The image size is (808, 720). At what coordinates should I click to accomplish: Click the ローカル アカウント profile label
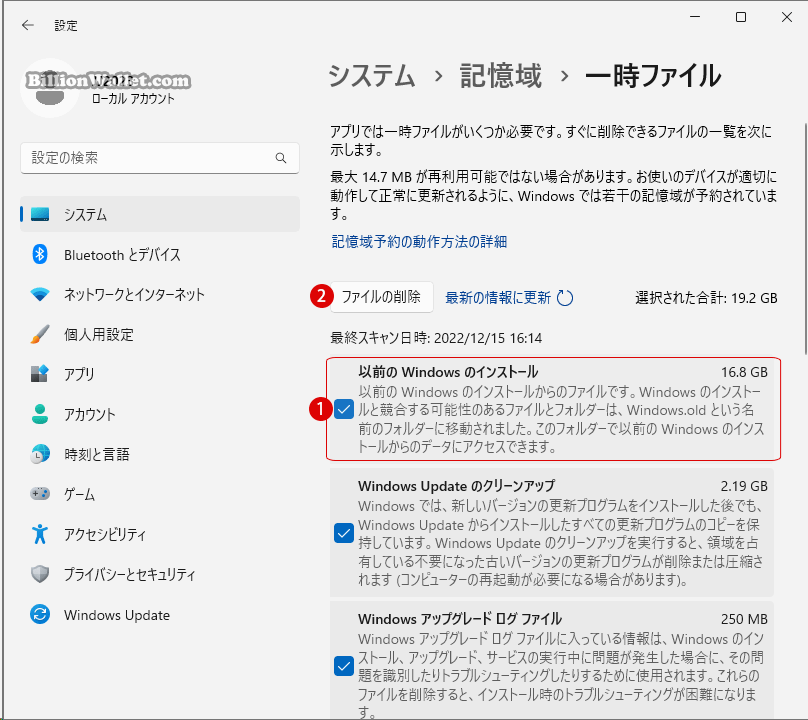coord(133,98)
